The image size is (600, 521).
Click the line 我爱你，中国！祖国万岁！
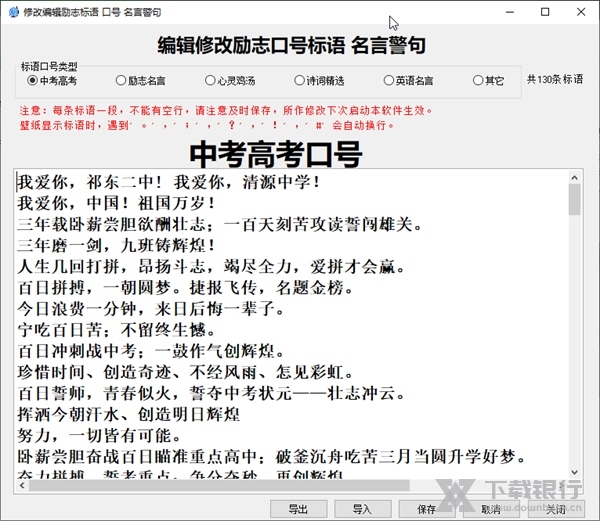coord(116,203)
